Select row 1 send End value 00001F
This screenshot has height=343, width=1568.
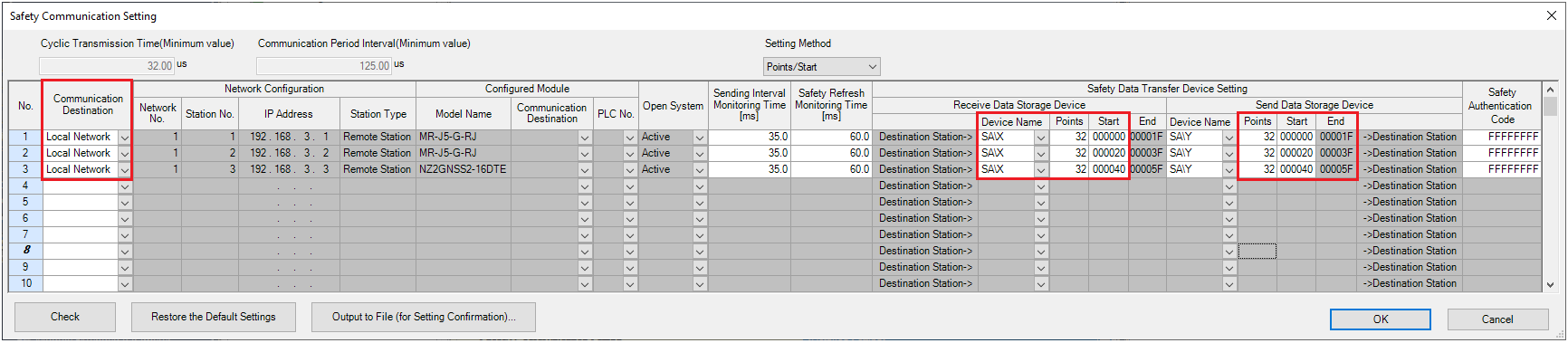[1336, 138]
